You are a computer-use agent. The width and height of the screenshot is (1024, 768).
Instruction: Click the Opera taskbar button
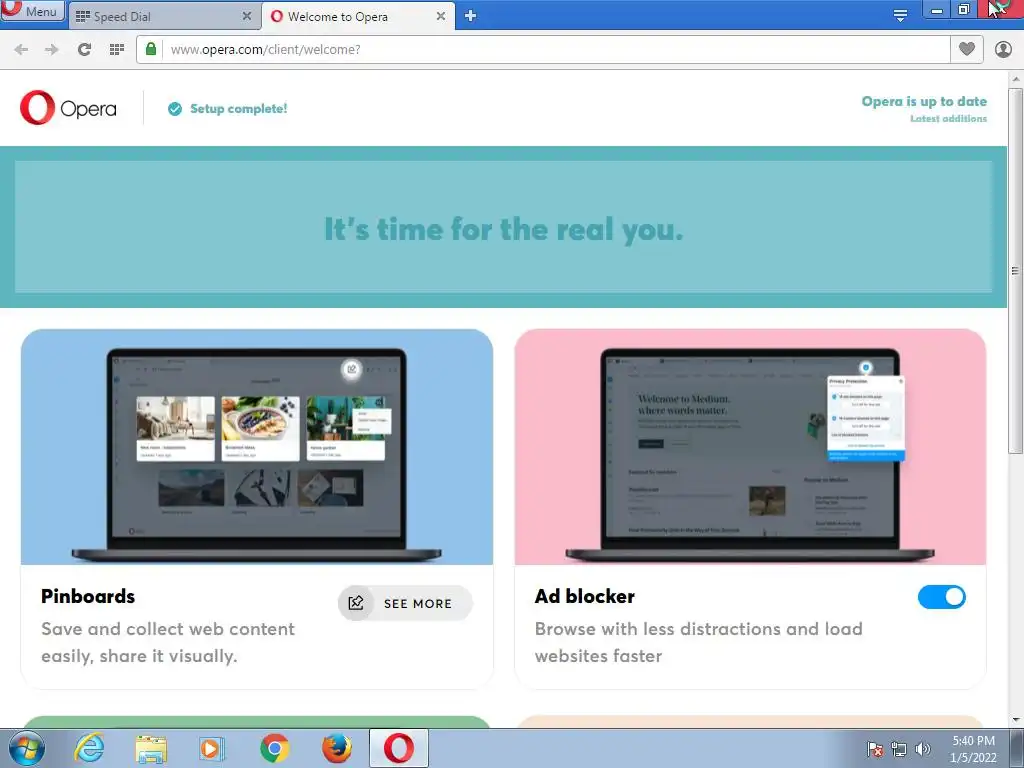pos(398,748)
